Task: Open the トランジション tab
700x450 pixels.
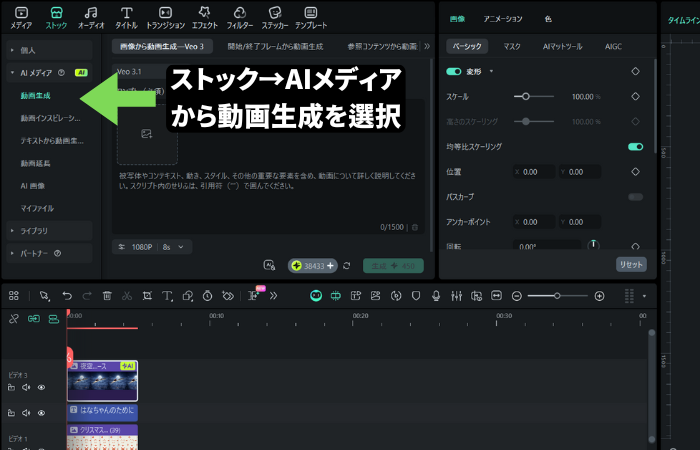Action: (x=166, y=18)
